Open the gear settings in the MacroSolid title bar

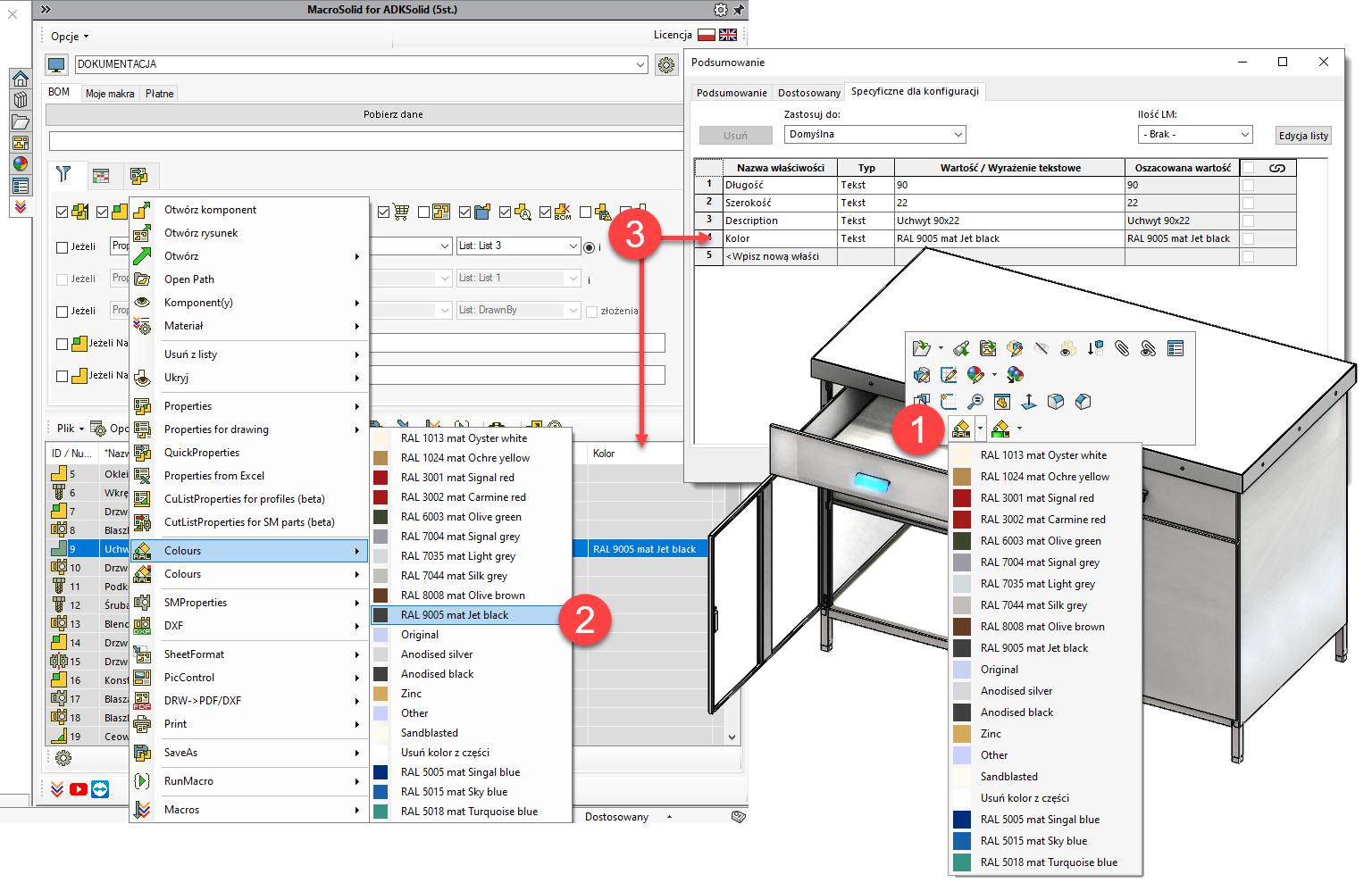720,10
